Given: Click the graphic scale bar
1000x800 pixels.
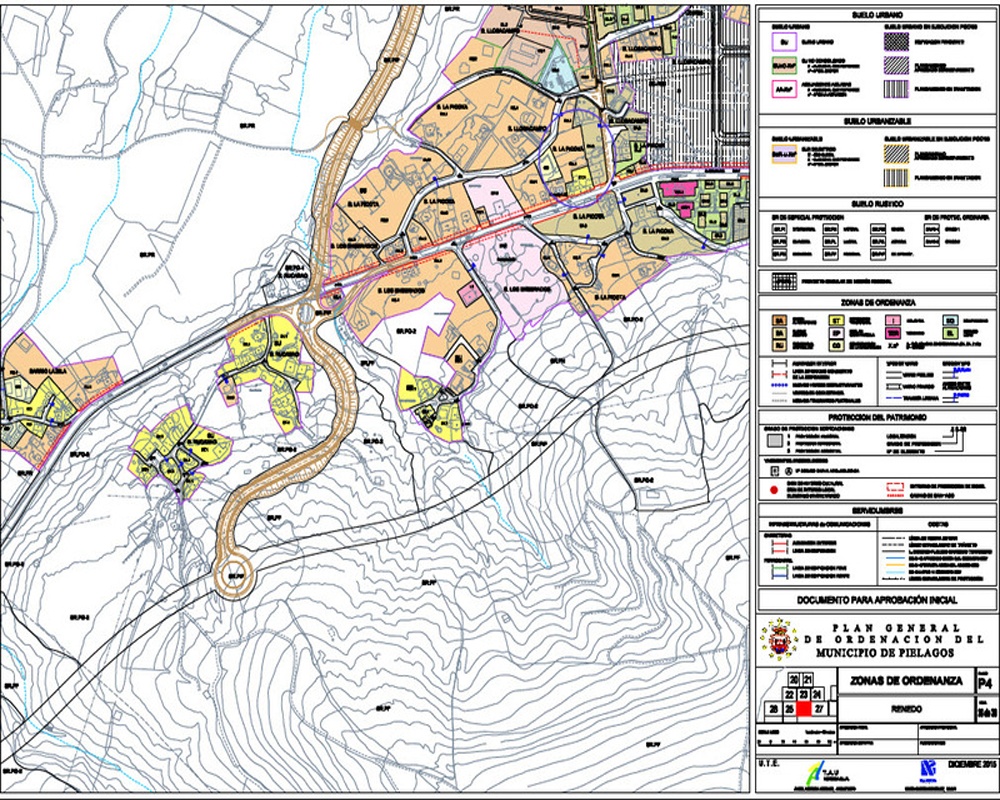Looking at the screenshot, I should point(795,744).
